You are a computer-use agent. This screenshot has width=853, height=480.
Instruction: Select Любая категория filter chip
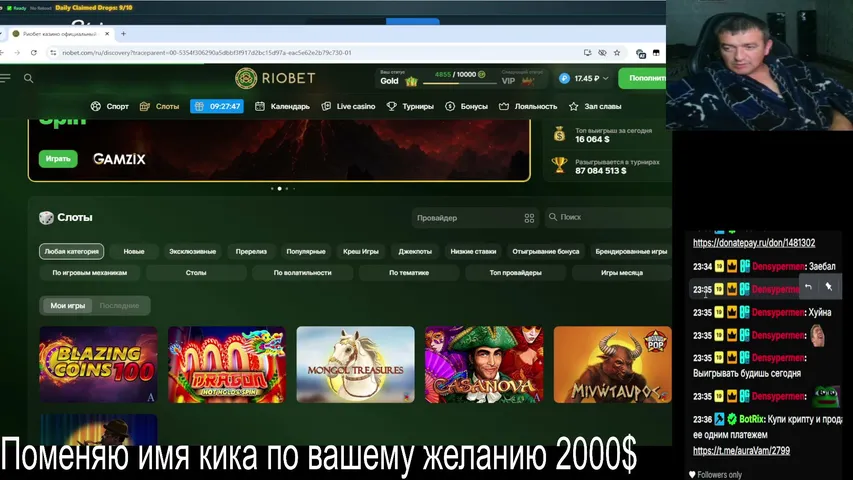coord(71,251)
